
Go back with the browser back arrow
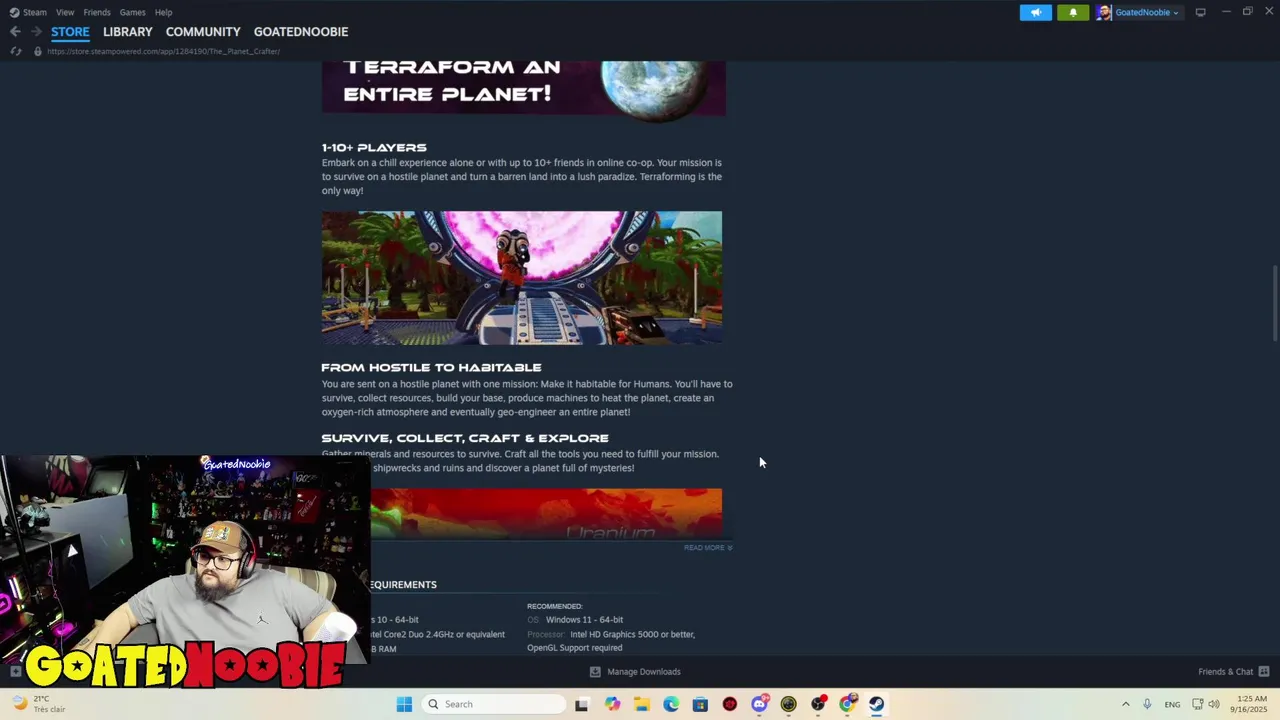point(15,32)
